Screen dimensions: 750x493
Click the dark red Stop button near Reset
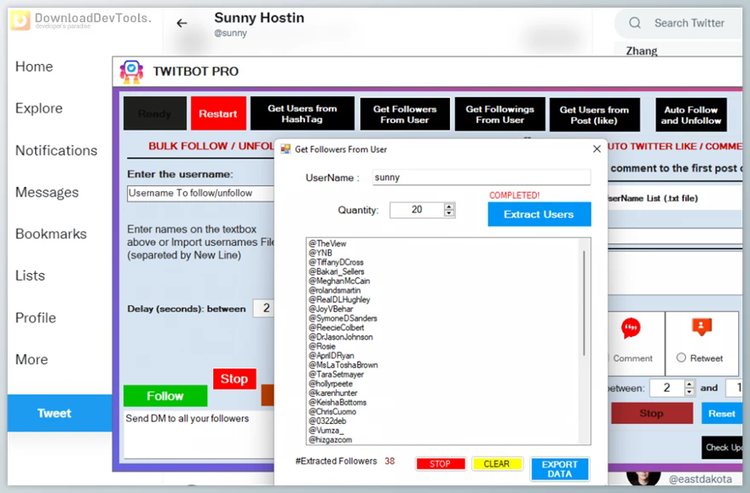651,413
